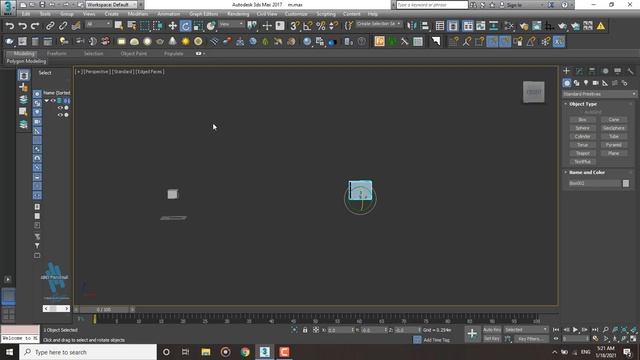This screenshot has height=360, width=640.
Task: Open the key mode Selected dropdown
Action: tap(526, 330)
